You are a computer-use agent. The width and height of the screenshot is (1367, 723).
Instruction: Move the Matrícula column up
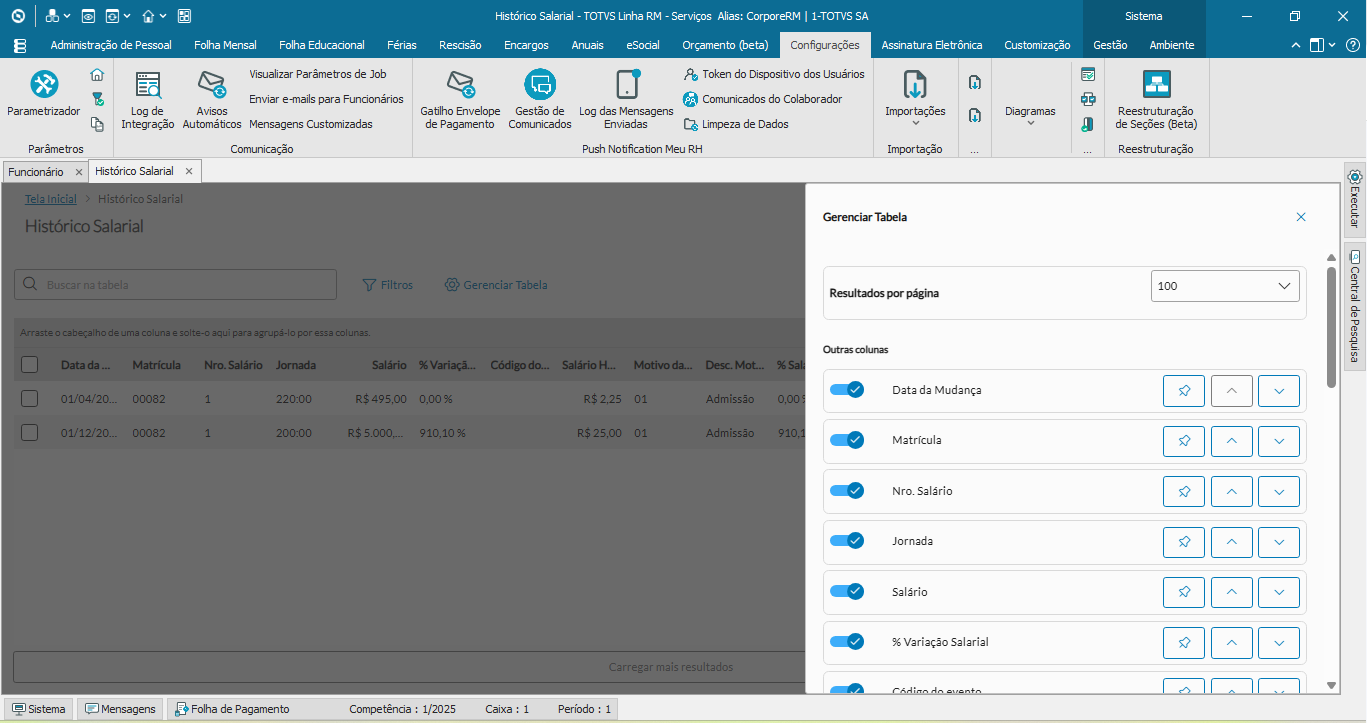(1232, 440)
